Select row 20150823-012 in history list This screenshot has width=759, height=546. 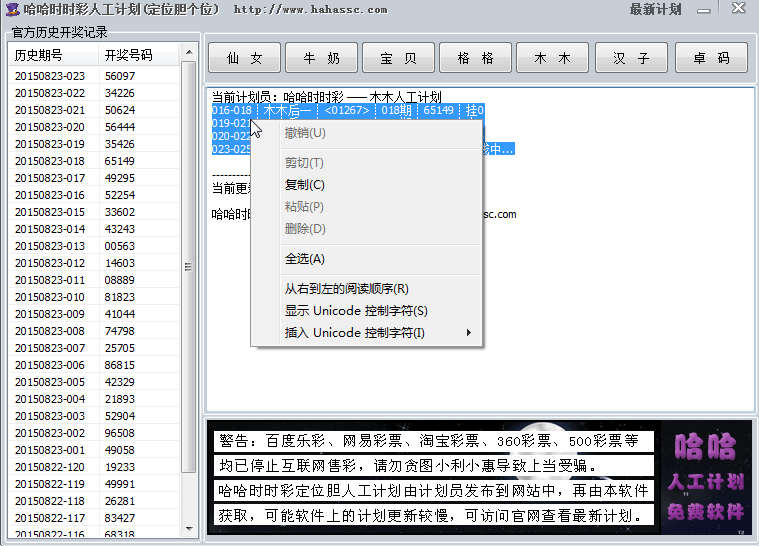point(94,263)
